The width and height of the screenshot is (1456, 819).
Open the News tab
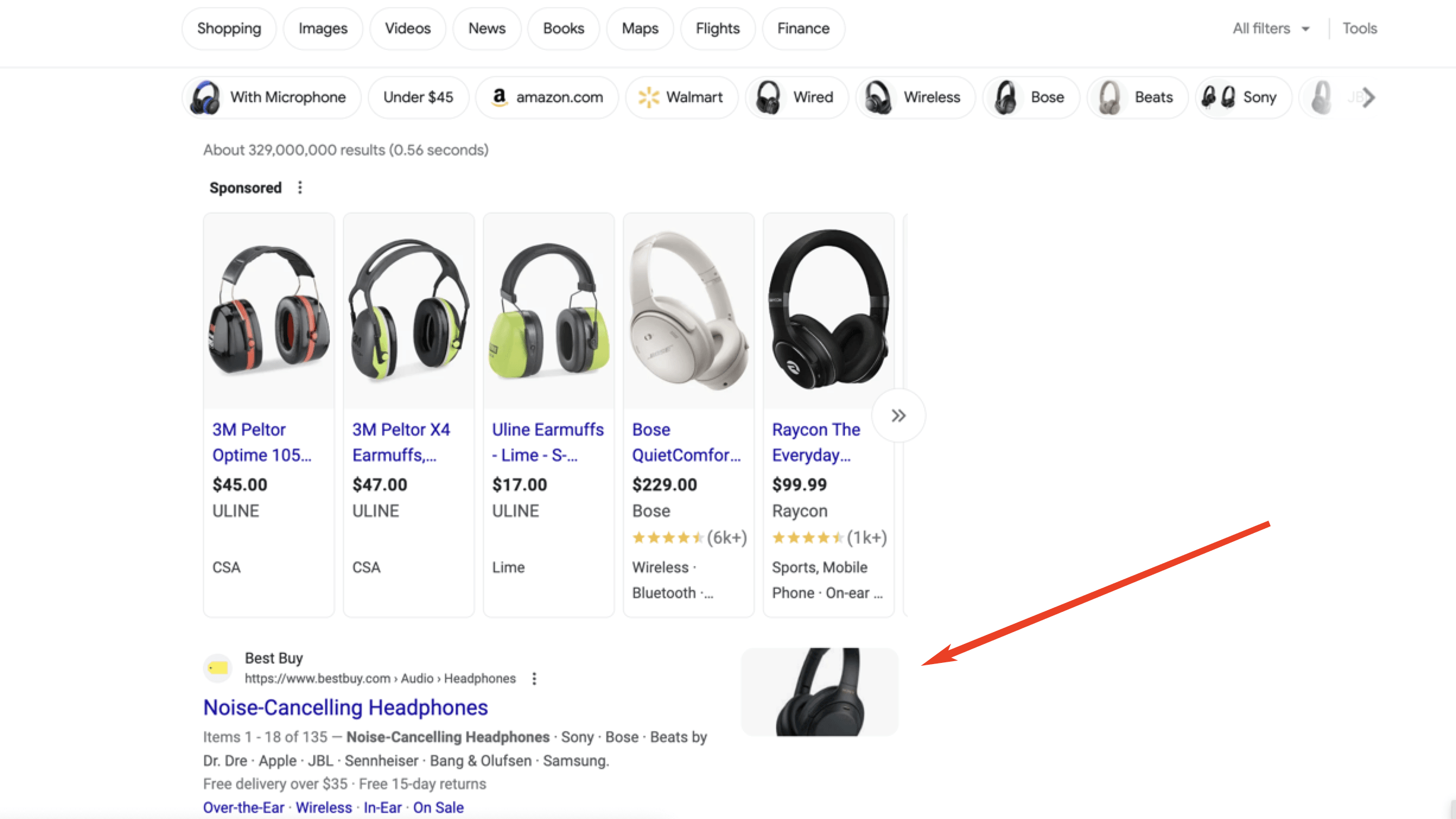click(x=487, y=28)
